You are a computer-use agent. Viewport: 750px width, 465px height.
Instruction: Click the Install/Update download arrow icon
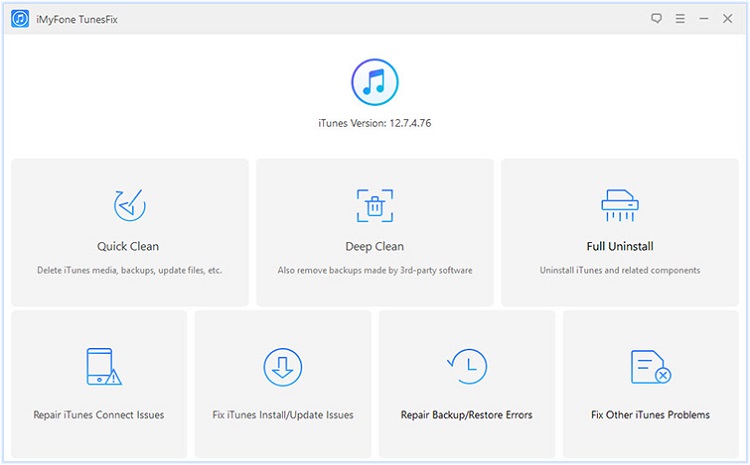pos(283,367)
